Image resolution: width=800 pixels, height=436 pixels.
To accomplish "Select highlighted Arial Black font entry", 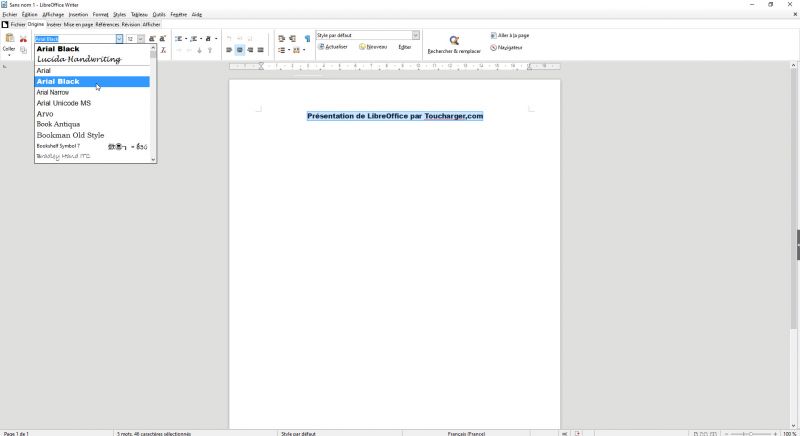I will [92, 82].
